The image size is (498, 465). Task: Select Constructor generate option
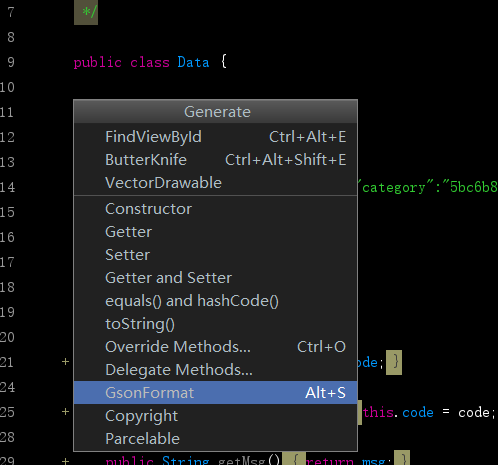(x=215, y=209)
